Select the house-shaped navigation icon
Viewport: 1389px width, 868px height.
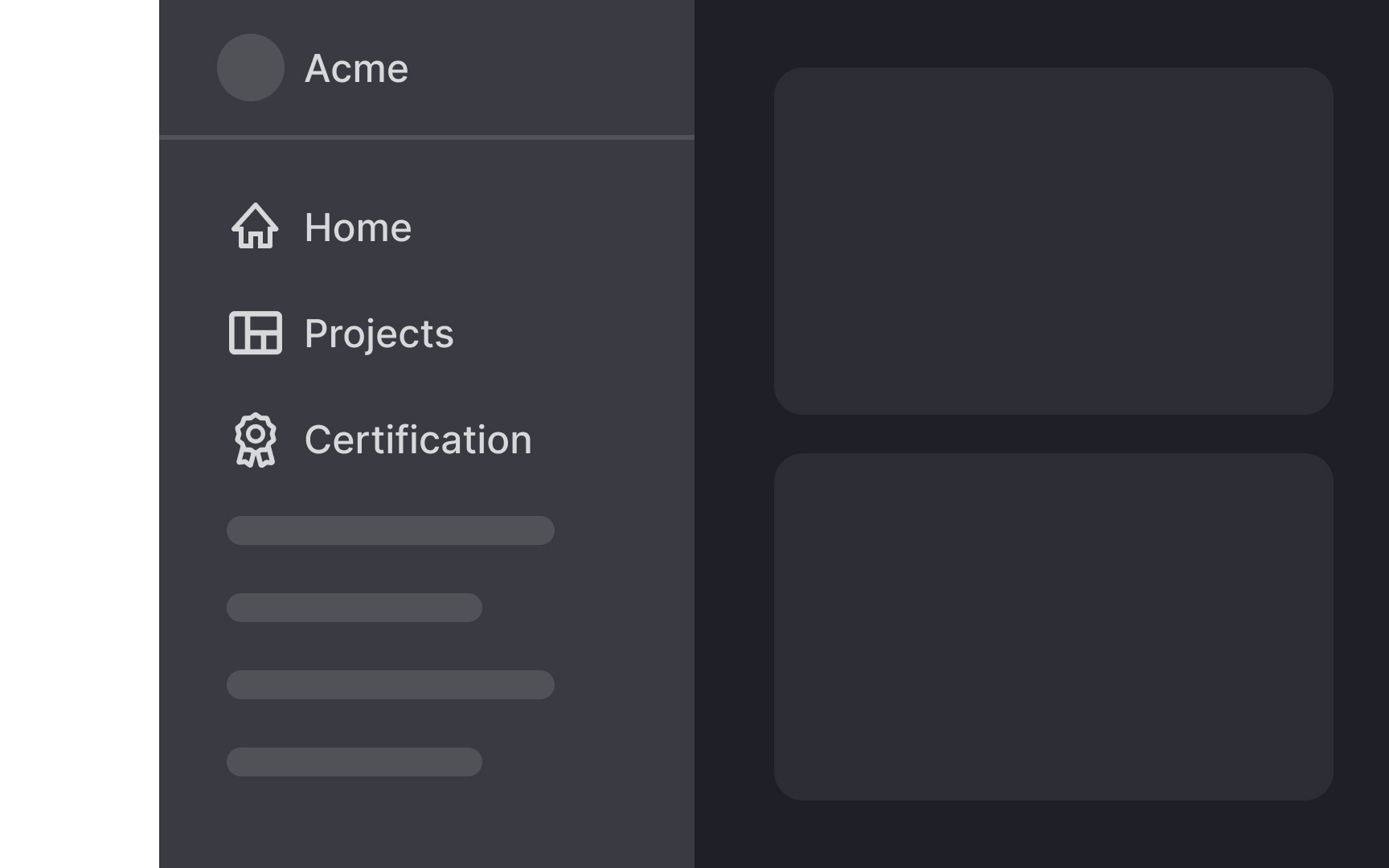pos(254,227)
